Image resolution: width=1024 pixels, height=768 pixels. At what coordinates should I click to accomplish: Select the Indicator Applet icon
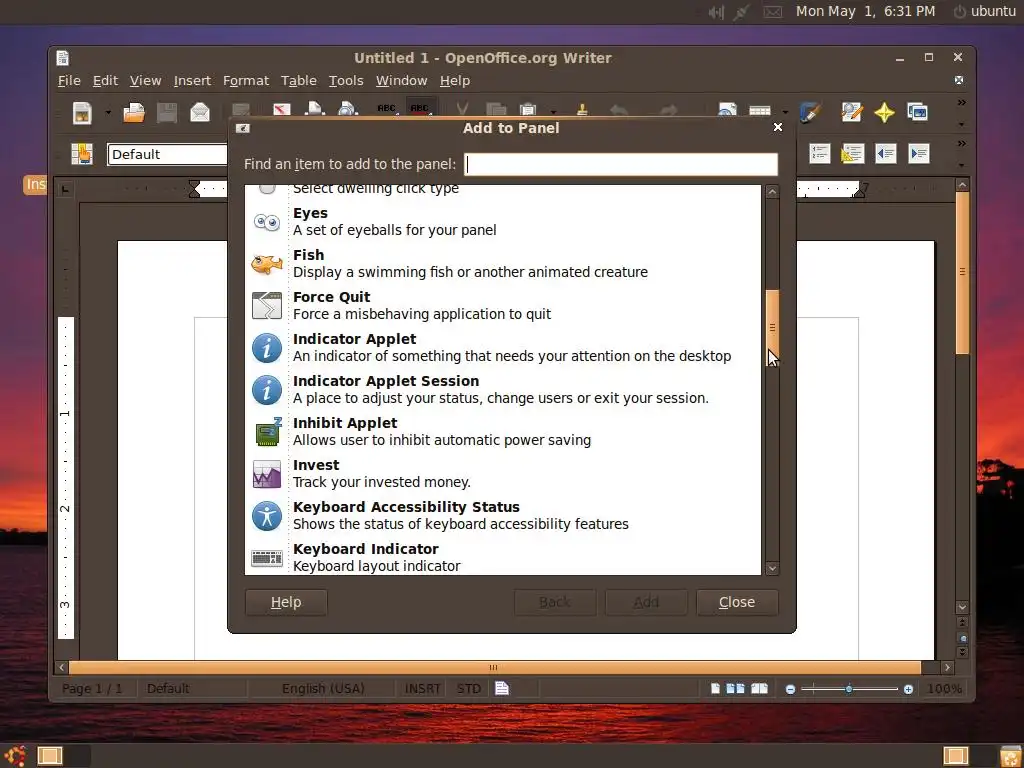pos(266,347)
